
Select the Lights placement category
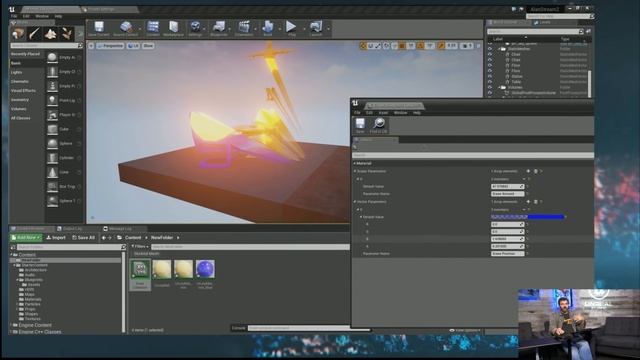16,72
